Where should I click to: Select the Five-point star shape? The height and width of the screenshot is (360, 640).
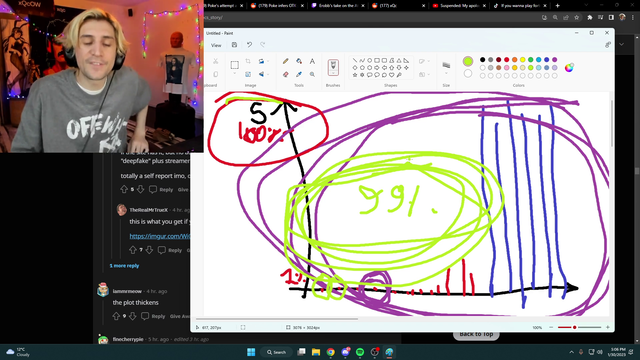[355, 75]
